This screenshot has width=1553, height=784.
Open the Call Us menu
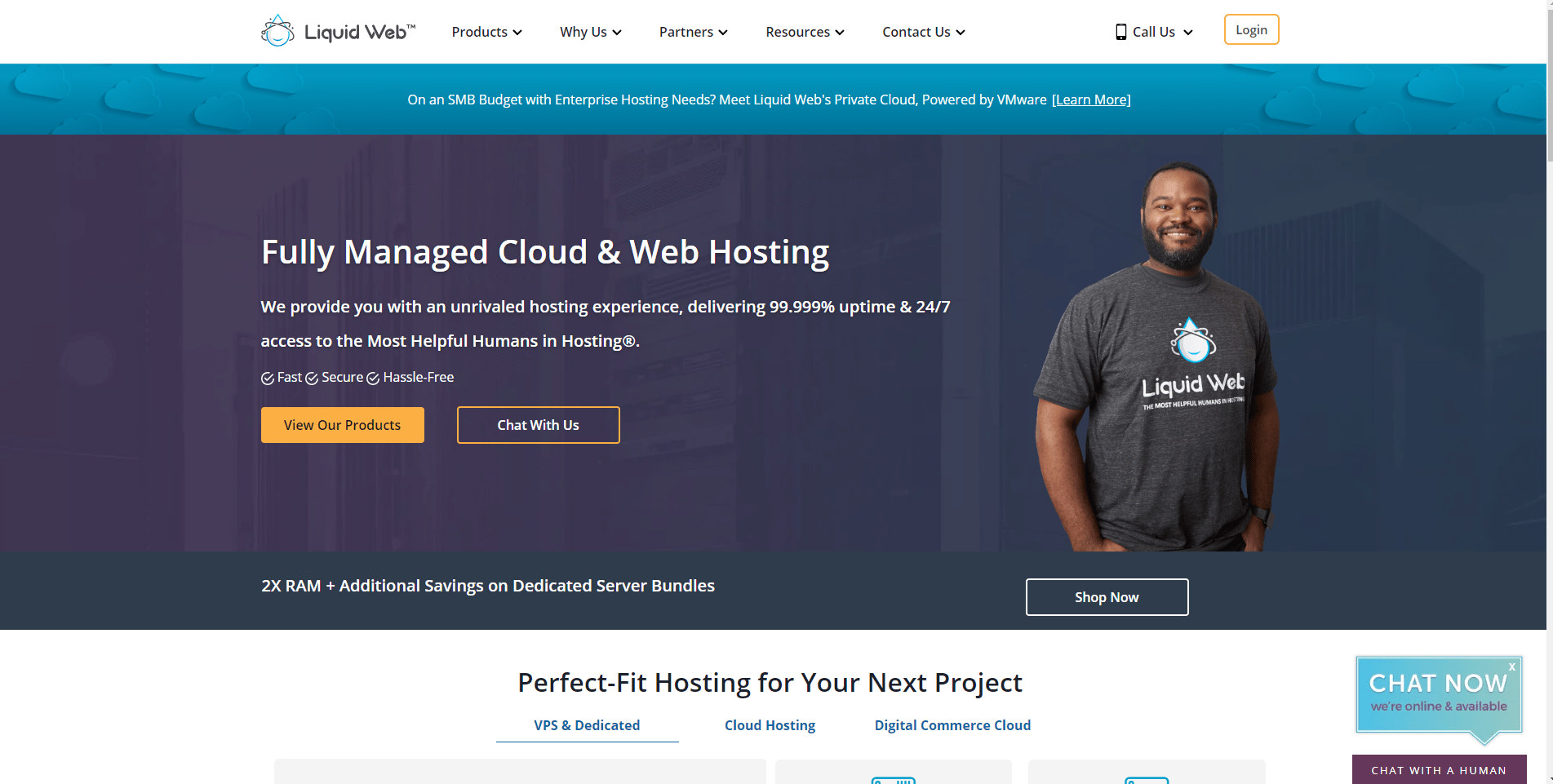point(1154,32)
